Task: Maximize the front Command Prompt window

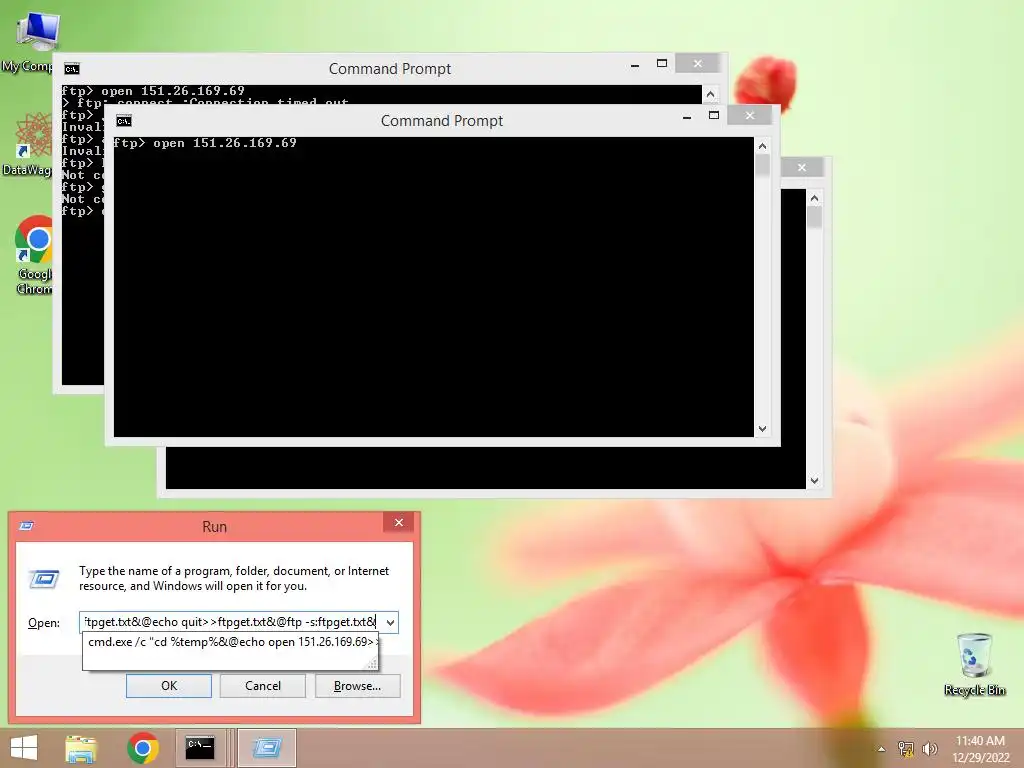Action: coord(714,116)
